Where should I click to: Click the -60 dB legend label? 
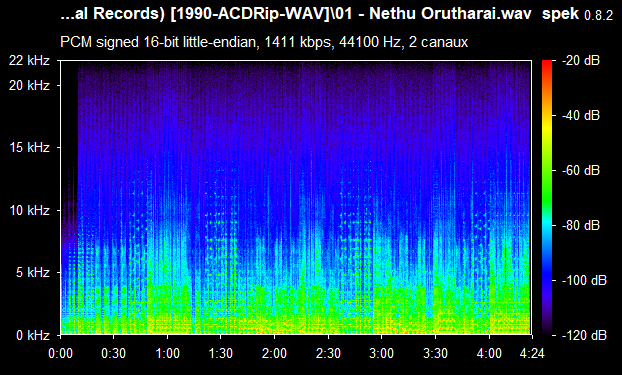pyautogui.click(x=581, y=171)
